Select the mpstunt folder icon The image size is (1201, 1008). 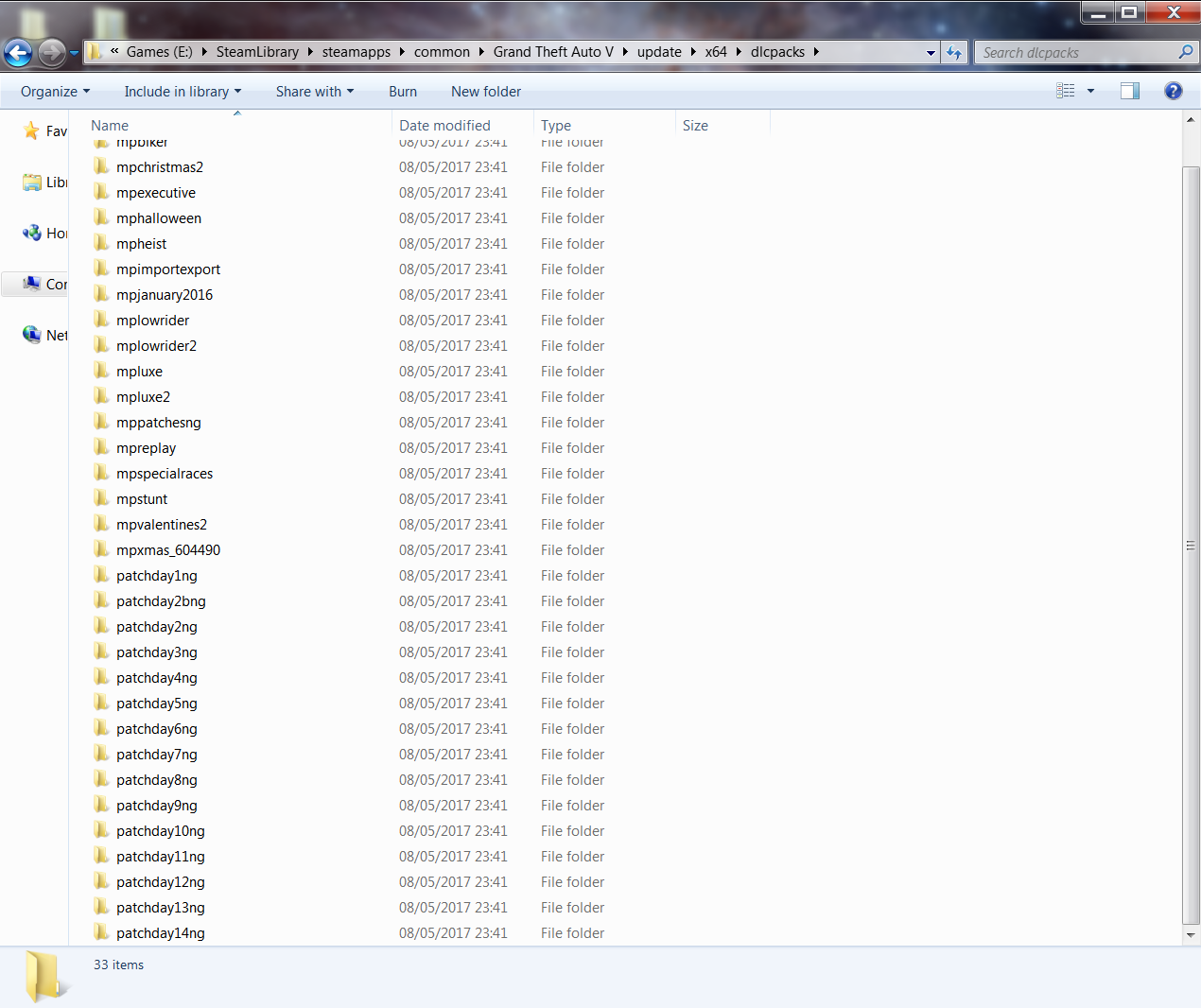coord(102,498)
